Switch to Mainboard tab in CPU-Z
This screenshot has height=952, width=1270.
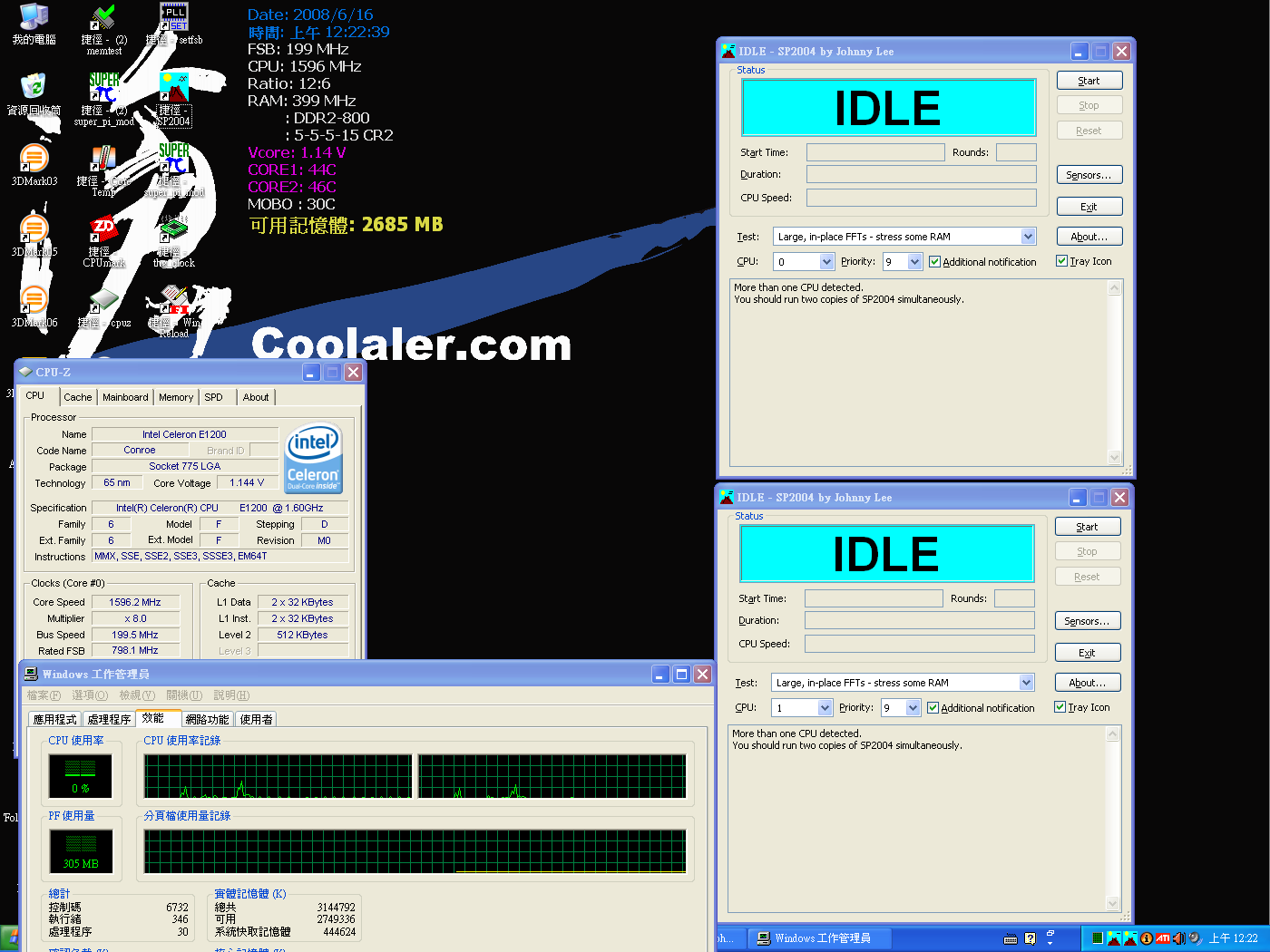tap(125, 397)
